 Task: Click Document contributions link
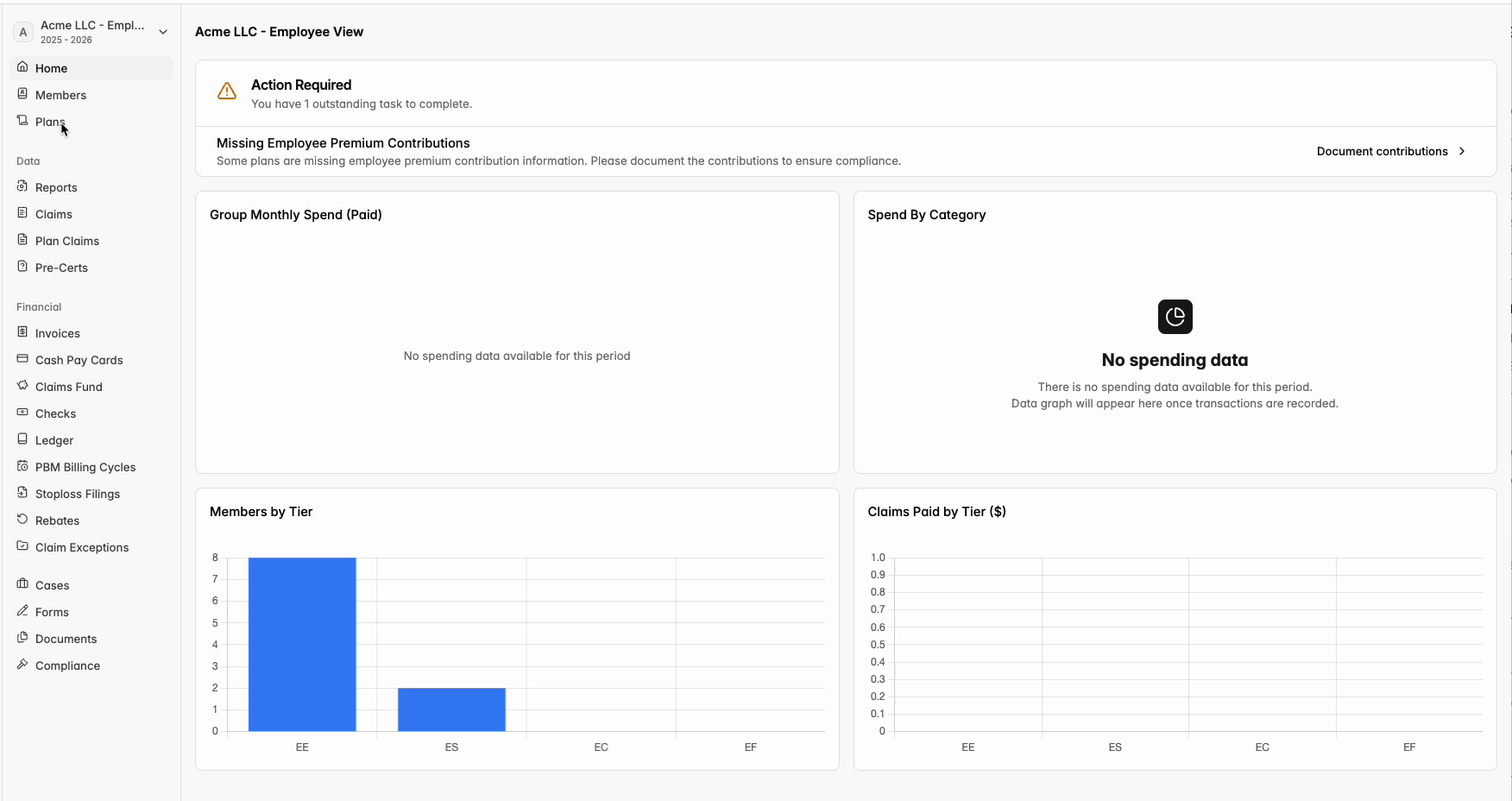pyautogui.click(x=1382, y=151)
